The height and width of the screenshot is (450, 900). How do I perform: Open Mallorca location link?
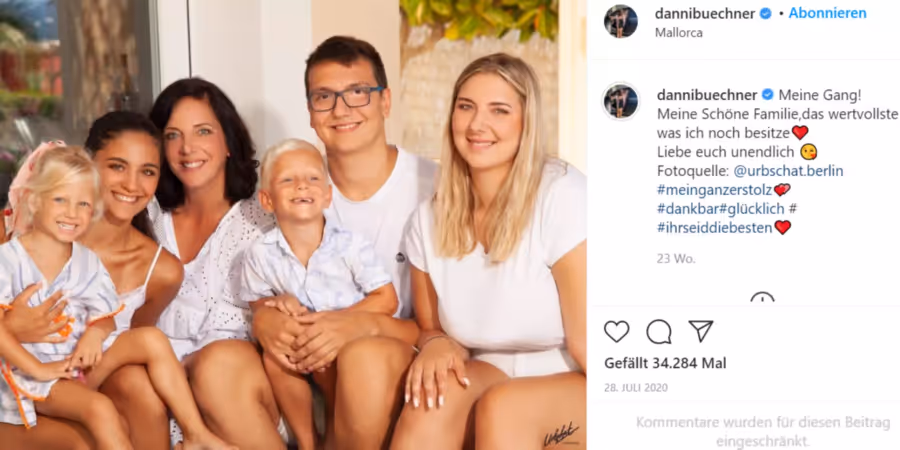[x=678, y=33]
